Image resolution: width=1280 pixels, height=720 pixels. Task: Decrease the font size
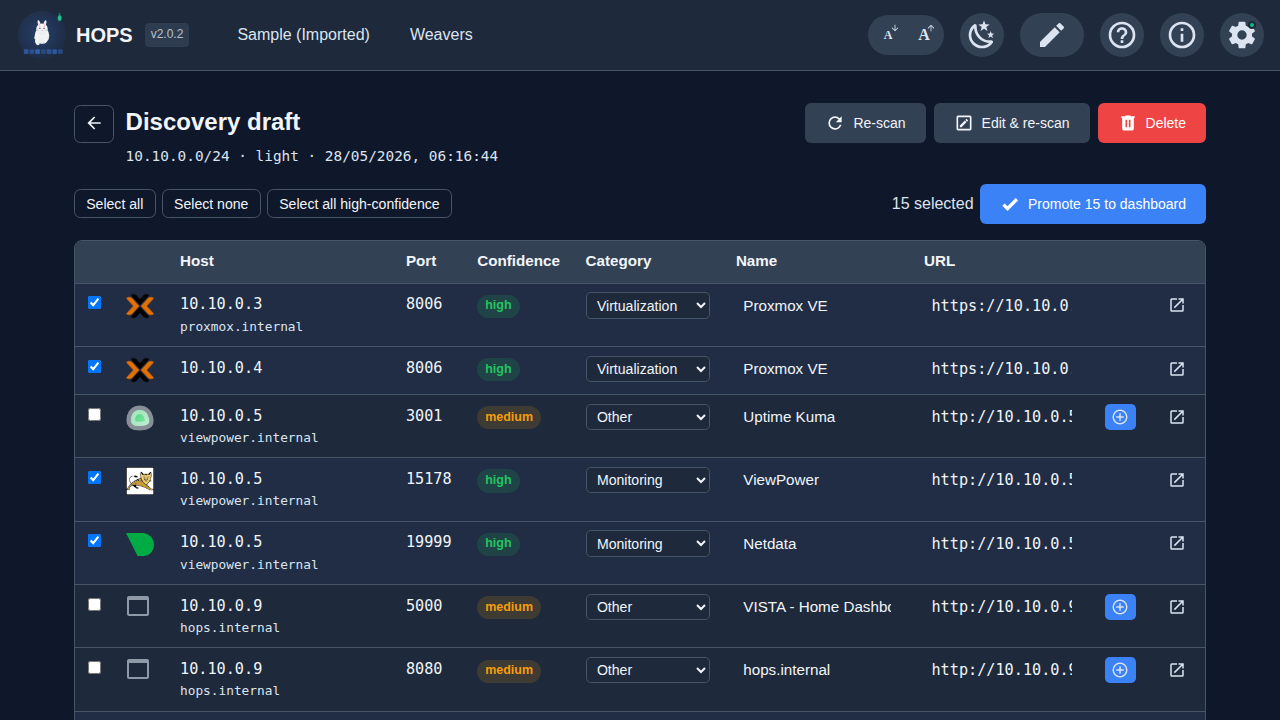pos(890,35)
